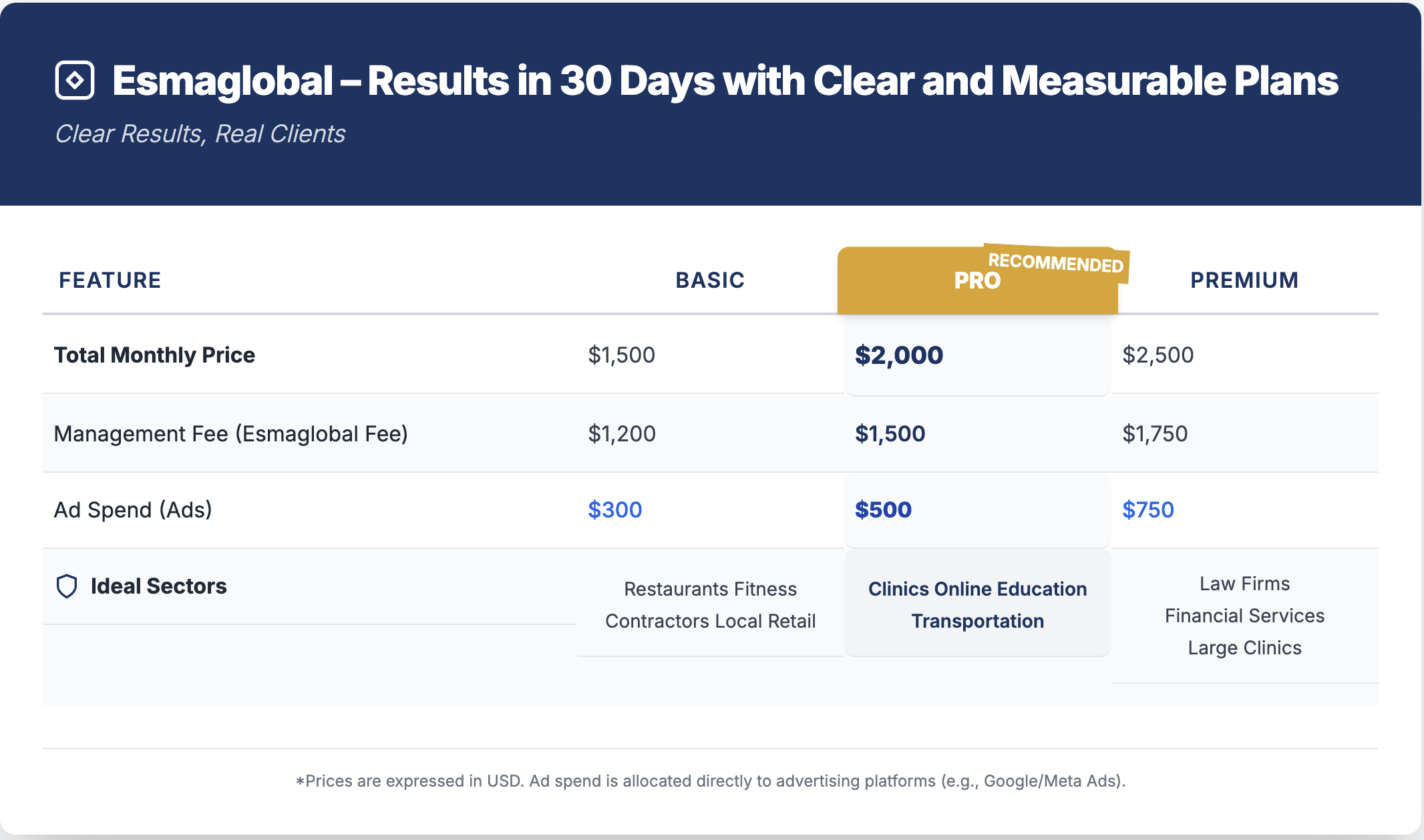Viewport: 1424px width, 840px height.
Task: Click the blue $750 Premium ad spend
Action: coord(1147,510)
